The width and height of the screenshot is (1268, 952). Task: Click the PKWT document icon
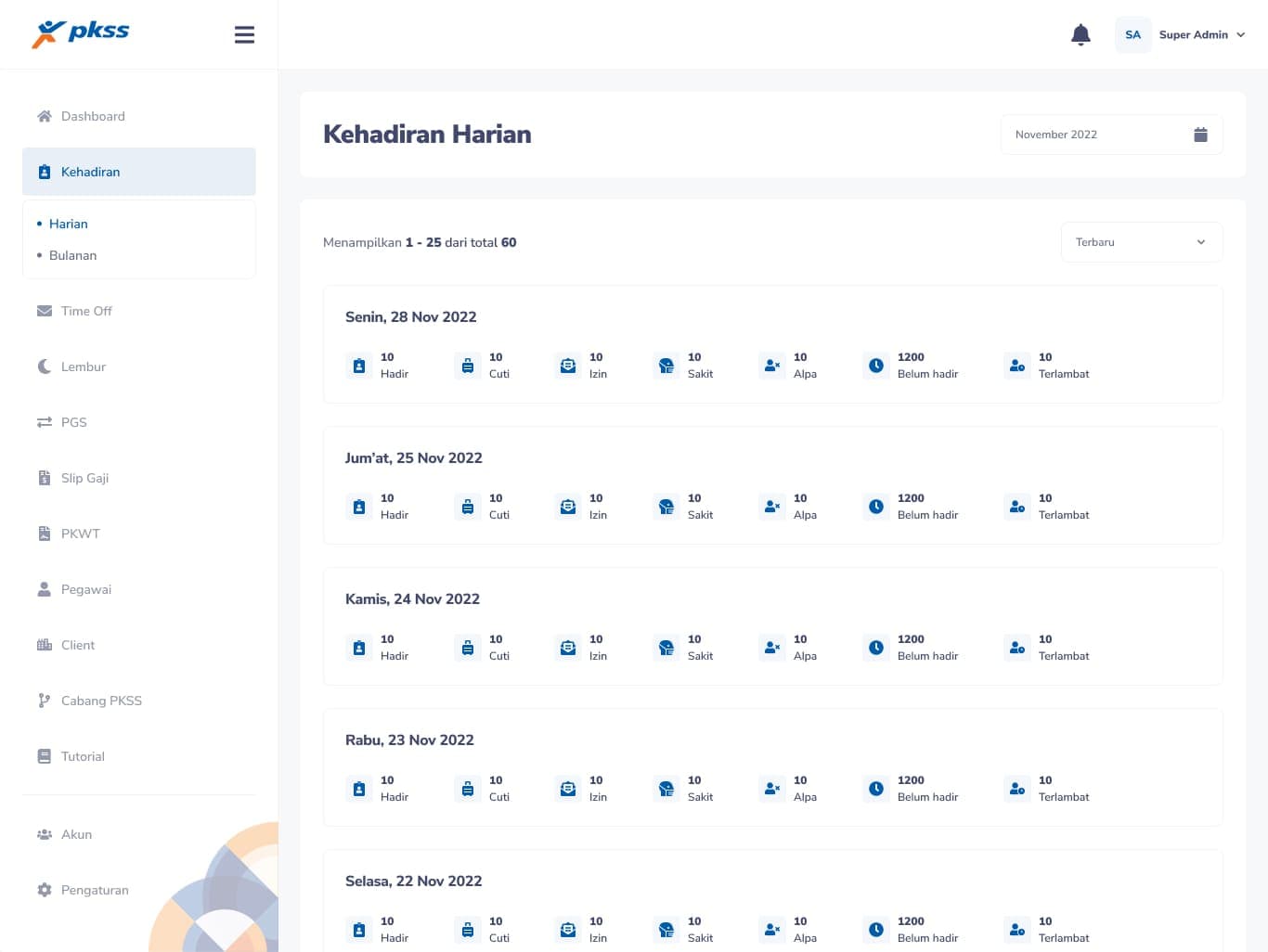45,534
